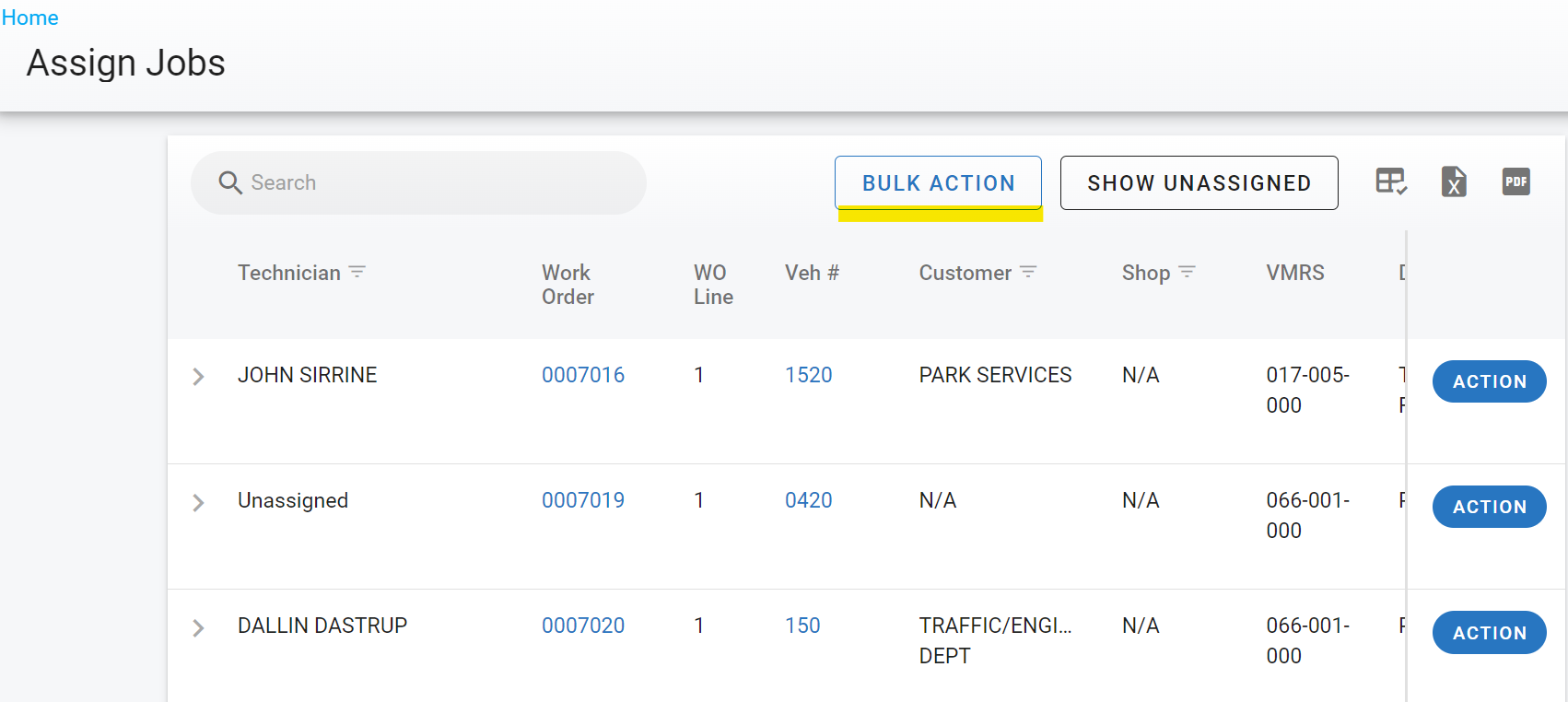1568x702 pixels.
Task: Click the Work Order column header
Action: click(568, 285)
